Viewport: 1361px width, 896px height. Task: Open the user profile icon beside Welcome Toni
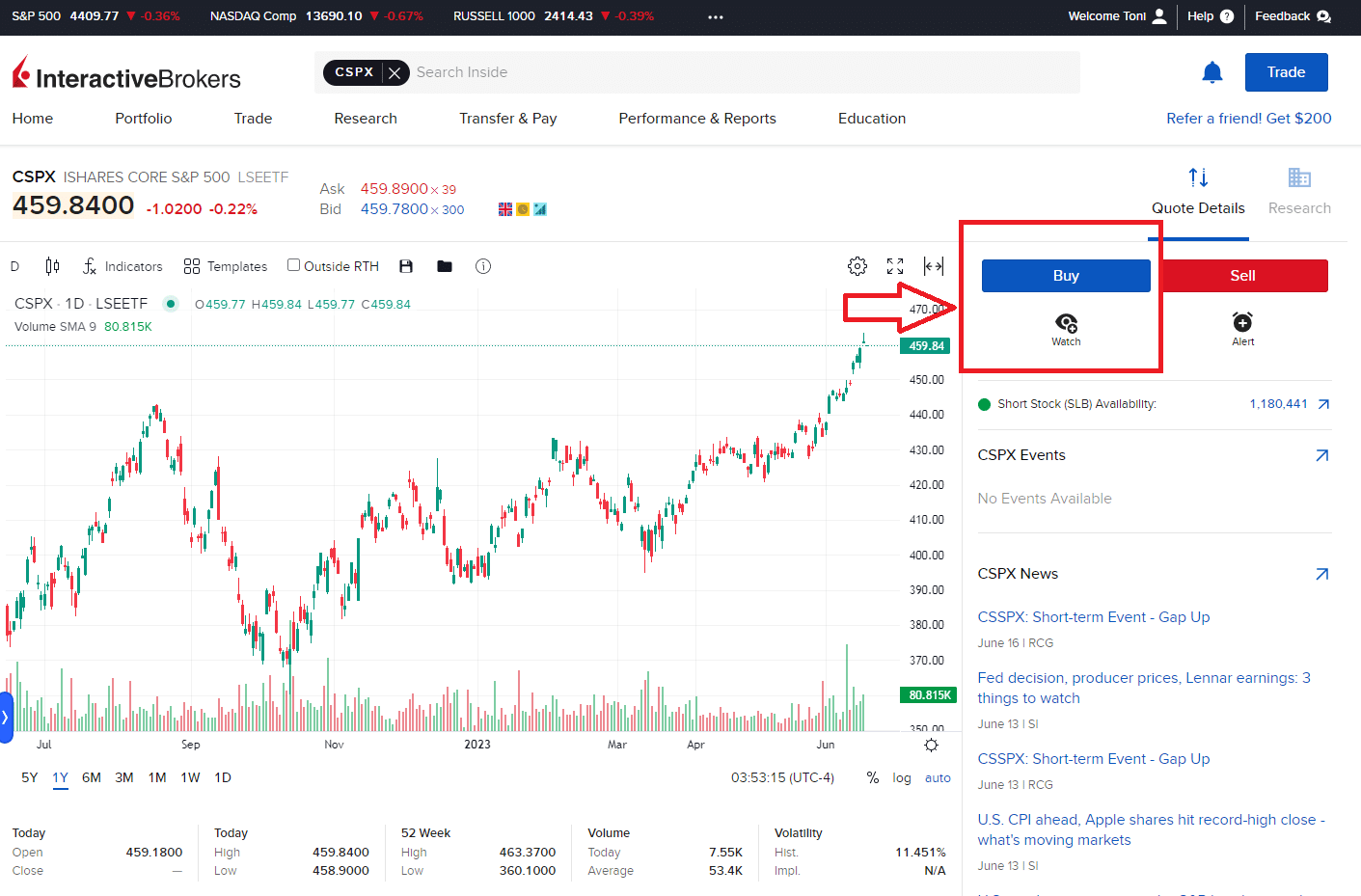point(1159,16)
